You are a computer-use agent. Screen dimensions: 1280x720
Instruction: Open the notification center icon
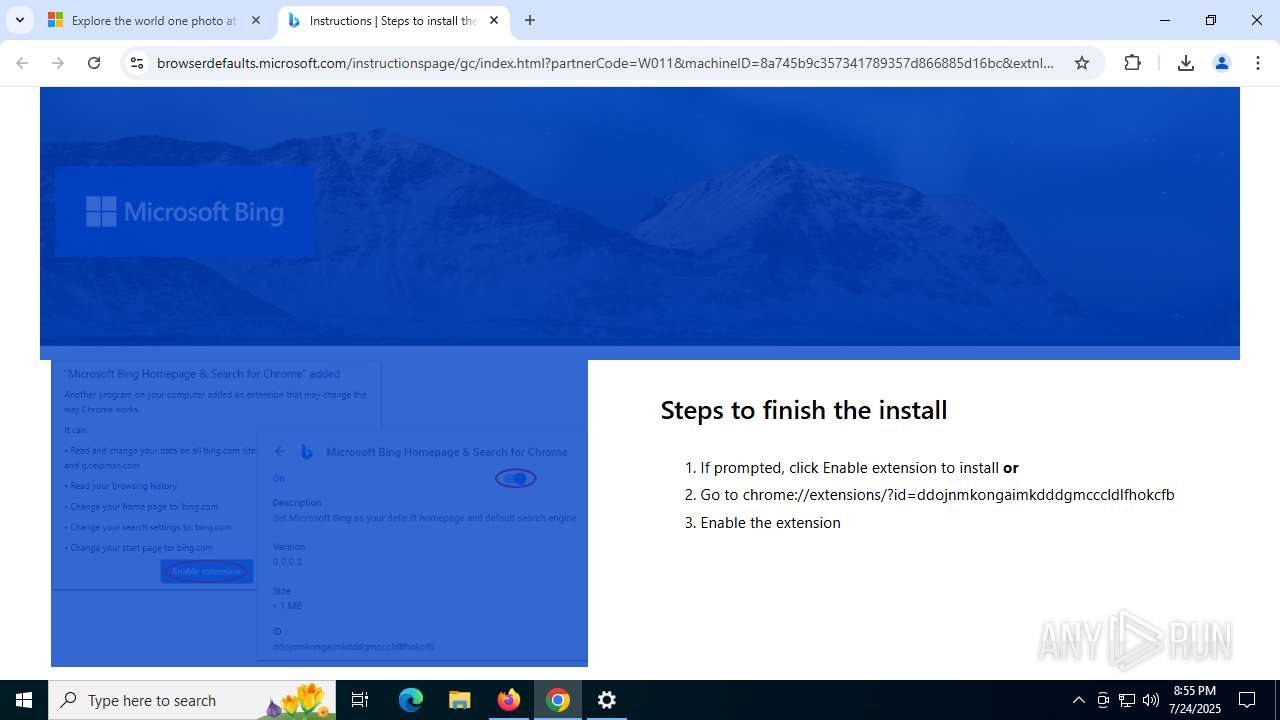1247,700
